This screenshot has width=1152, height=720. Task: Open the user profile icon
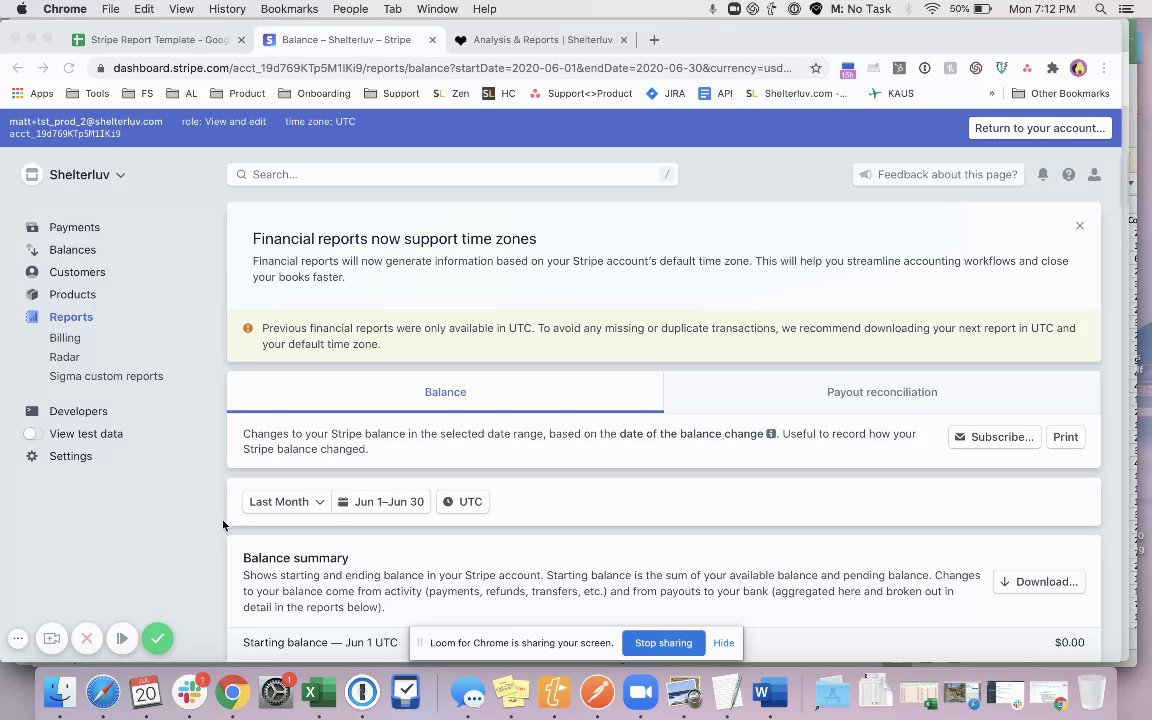click(x=1094, y=175)
